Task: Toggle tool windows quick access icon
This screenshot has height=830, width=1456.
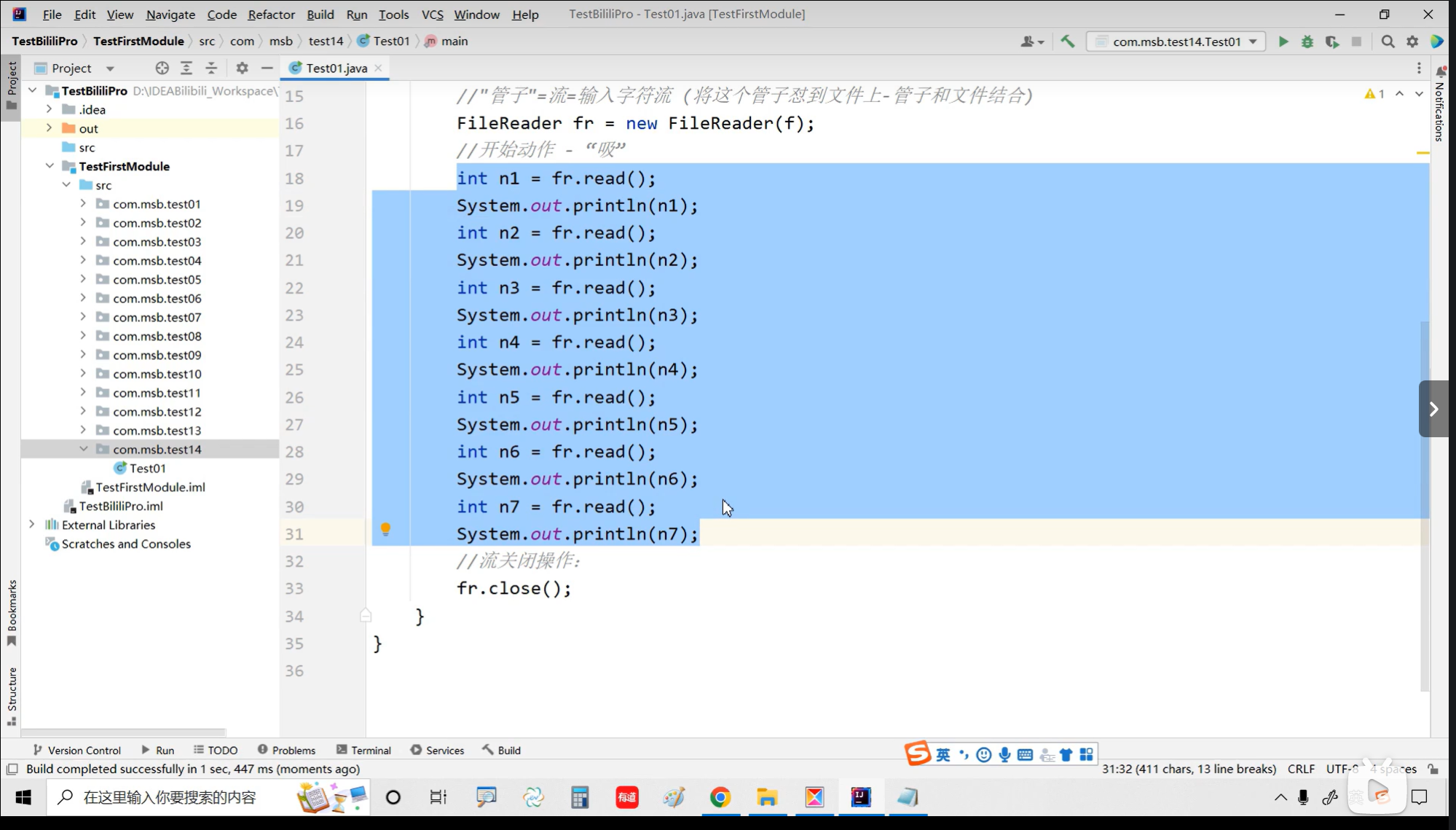Action: (12, 769)
